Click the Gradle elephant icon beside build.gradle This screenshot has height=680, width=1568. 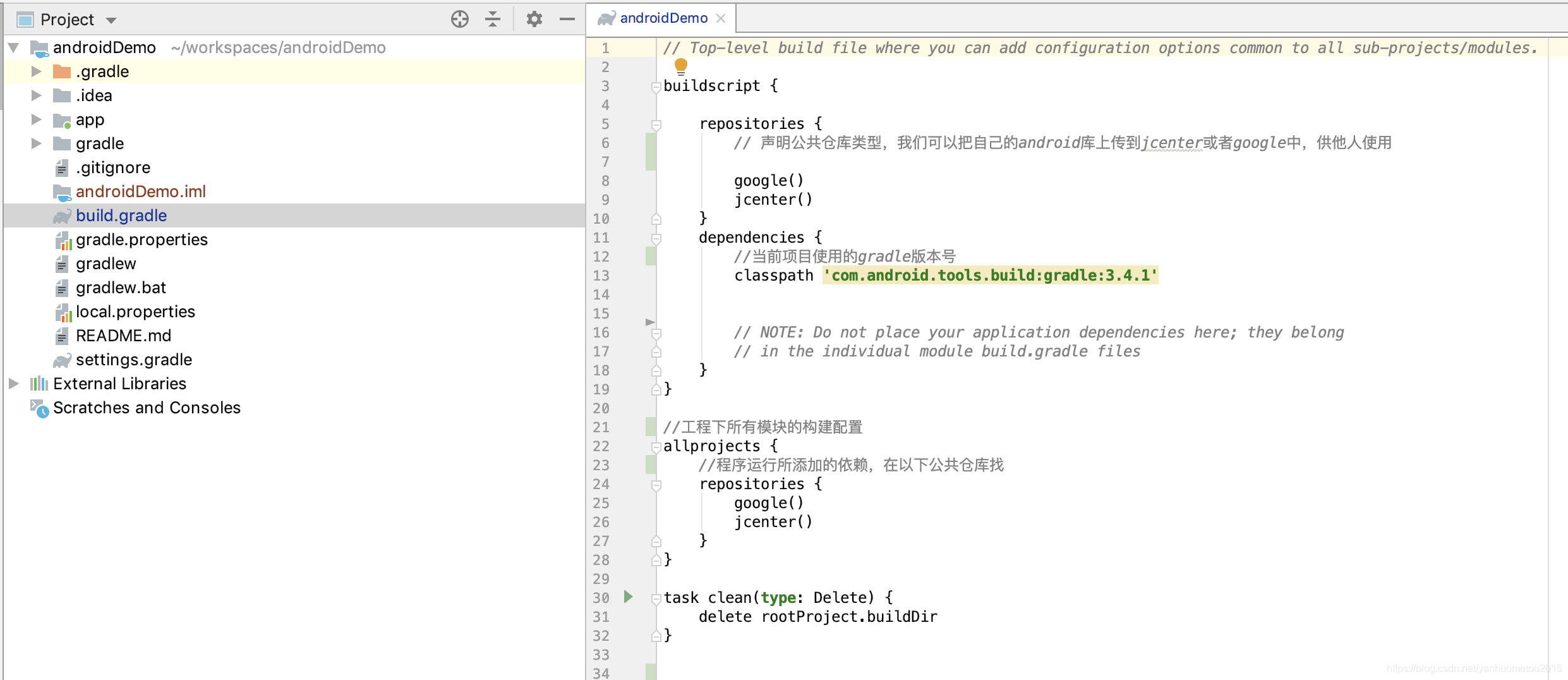(x=62, y=216)
